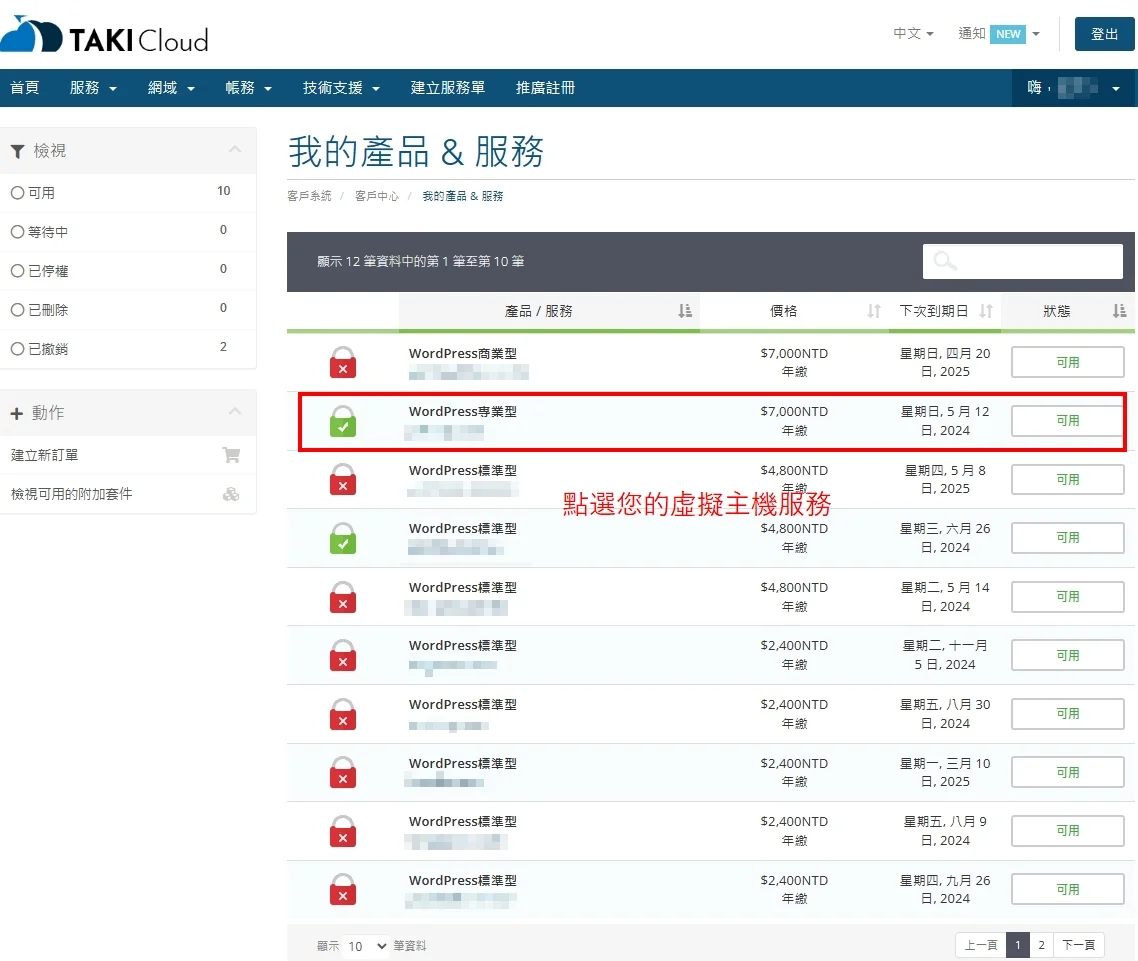Expand the 帳務 navigation dropdown
1138x961 pixels.
coord(248,88)
